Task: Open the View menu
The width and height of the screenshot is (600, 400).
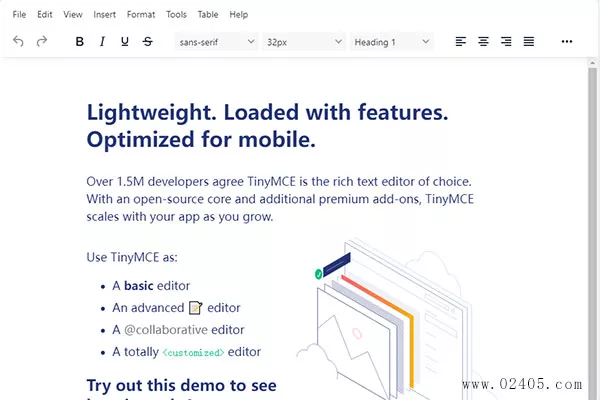Action: [73, 15]
